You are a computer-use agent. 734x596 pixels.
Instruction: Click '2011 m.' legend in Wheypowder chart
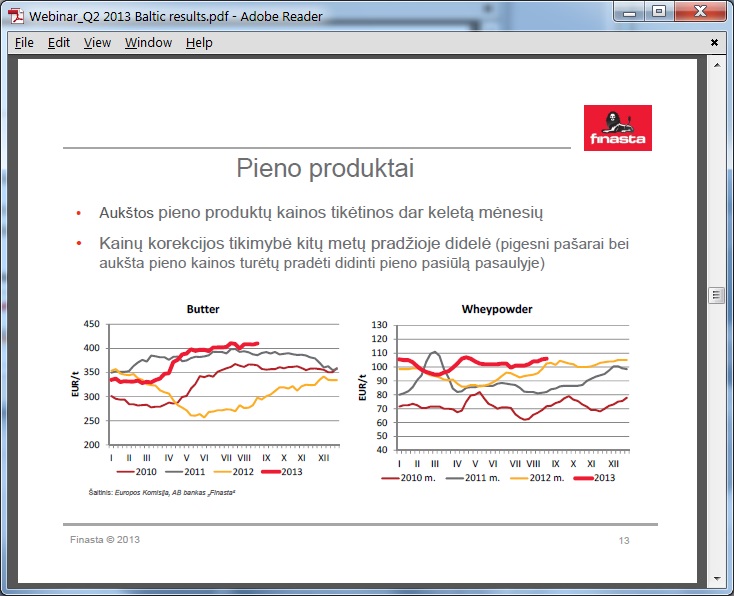click(473, 478)
